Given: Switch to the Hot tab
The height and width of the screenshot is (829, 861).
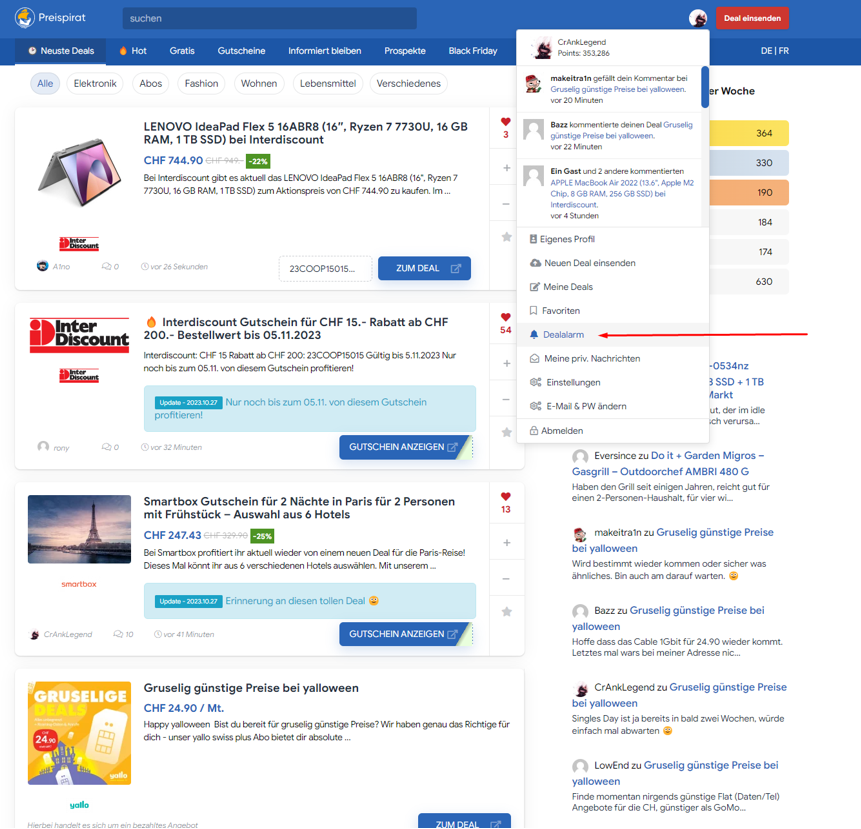Looking at the screenshot, I should [133, 51].
